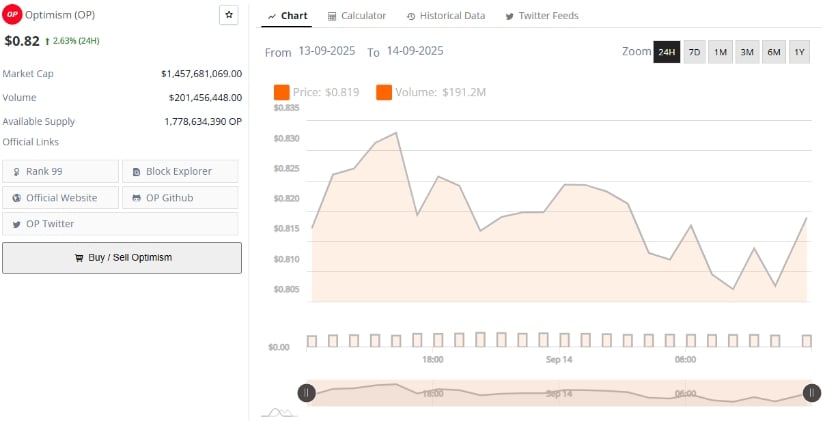Visit the Official Website link

tap(60, 197)
